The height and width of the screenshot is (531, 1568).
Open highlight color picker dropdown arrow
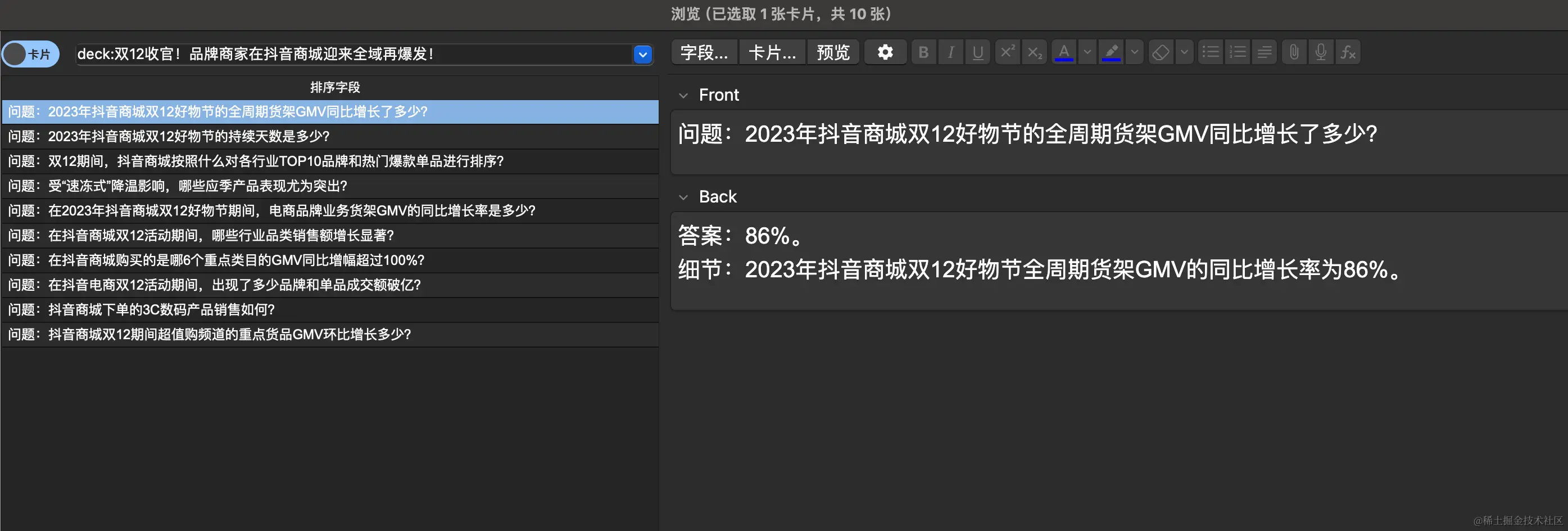(1135, 52)
